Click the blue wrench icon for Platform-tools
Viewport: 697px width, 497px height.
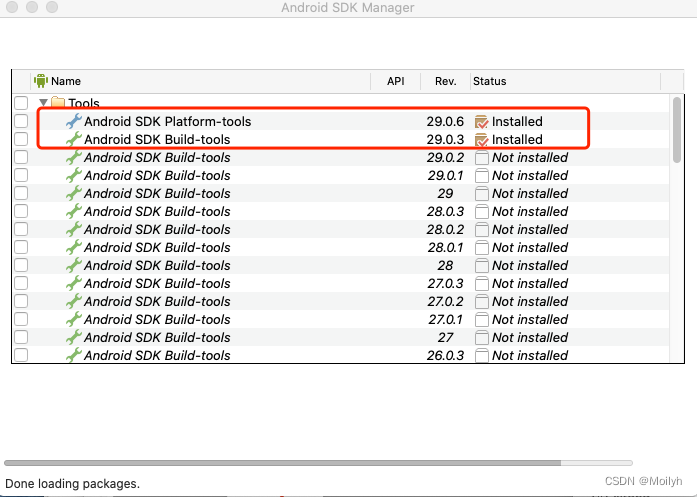(x=74, y=121)
